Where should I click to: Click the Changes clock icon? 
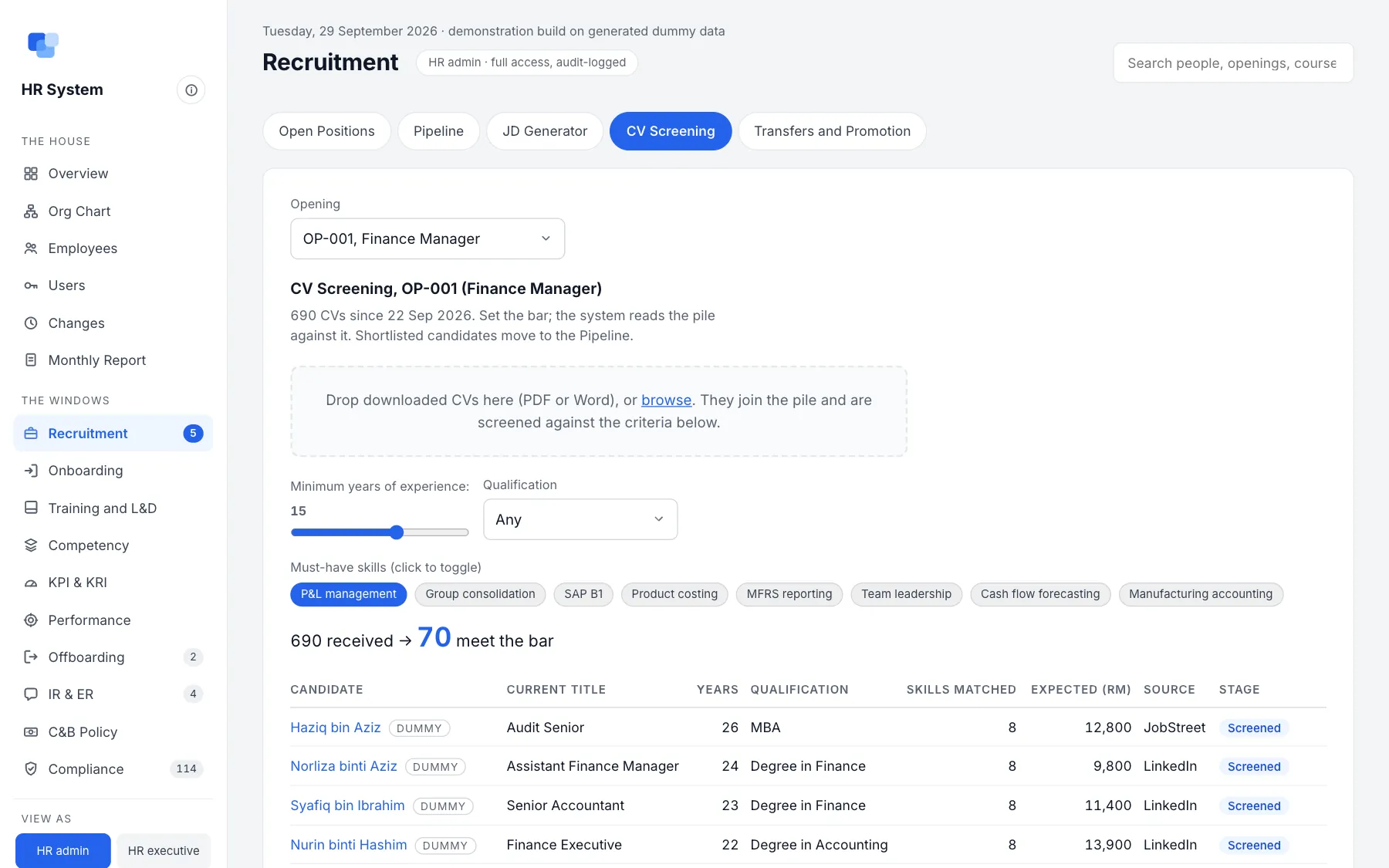(x=31, y=323)
